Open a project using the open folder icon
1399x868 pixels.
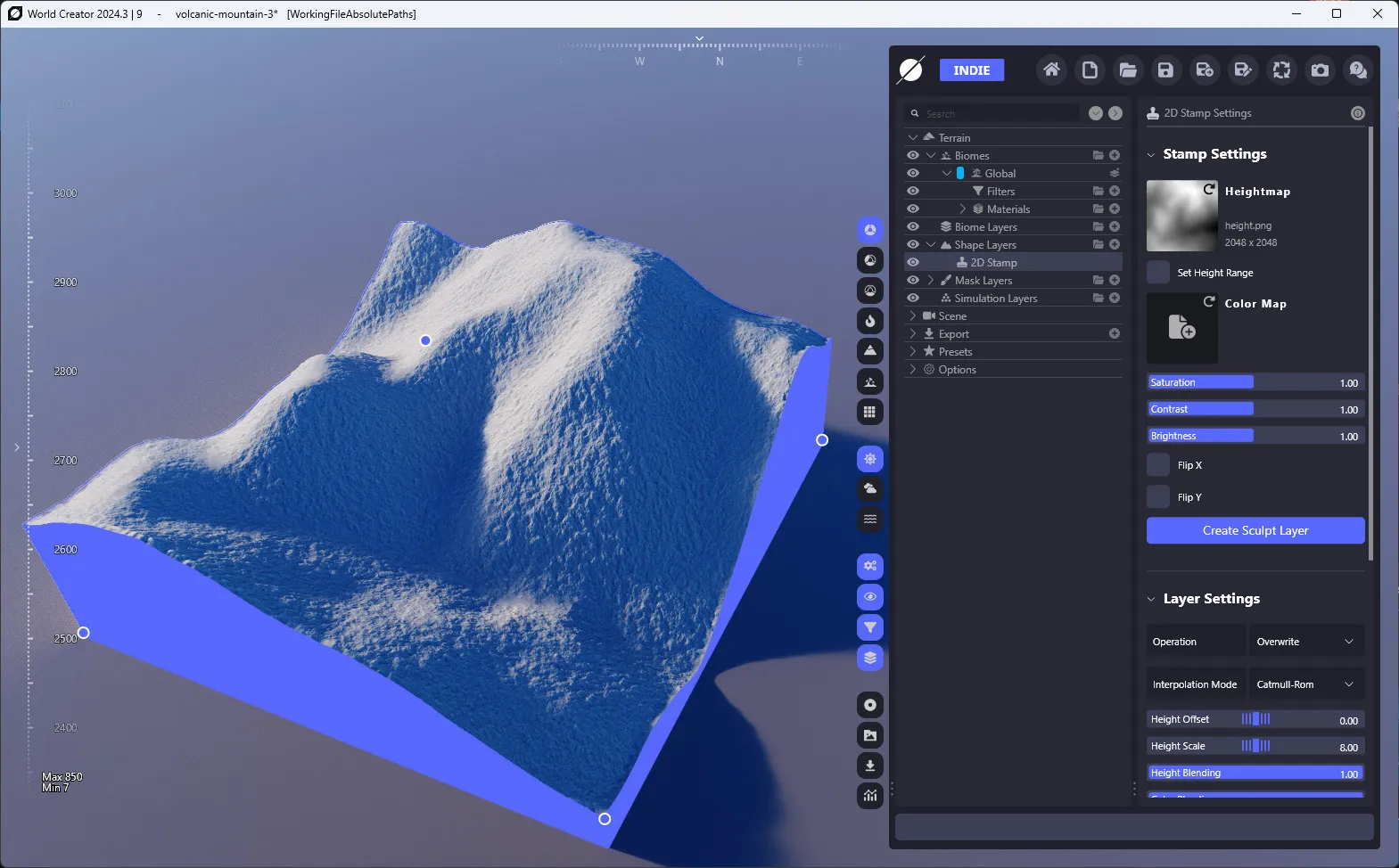(1128, 70)
